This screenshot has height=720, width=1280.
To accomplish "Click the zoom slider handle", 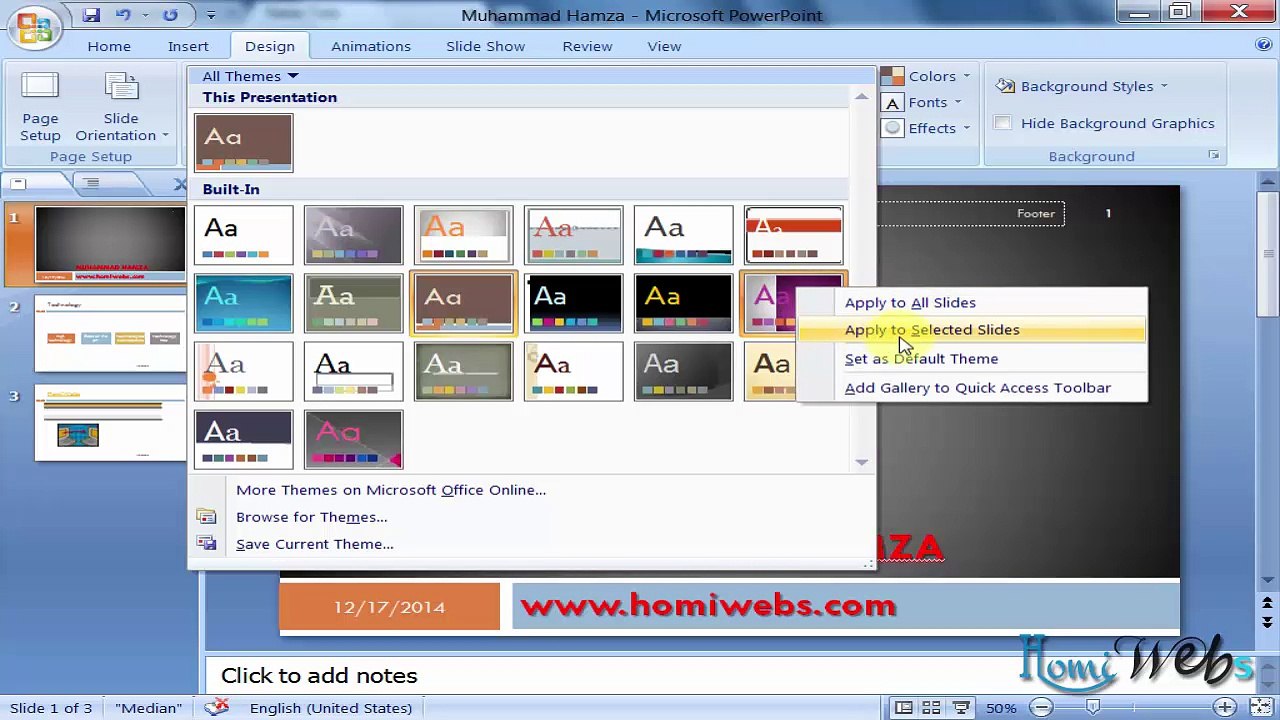I will click(1093, 708).
